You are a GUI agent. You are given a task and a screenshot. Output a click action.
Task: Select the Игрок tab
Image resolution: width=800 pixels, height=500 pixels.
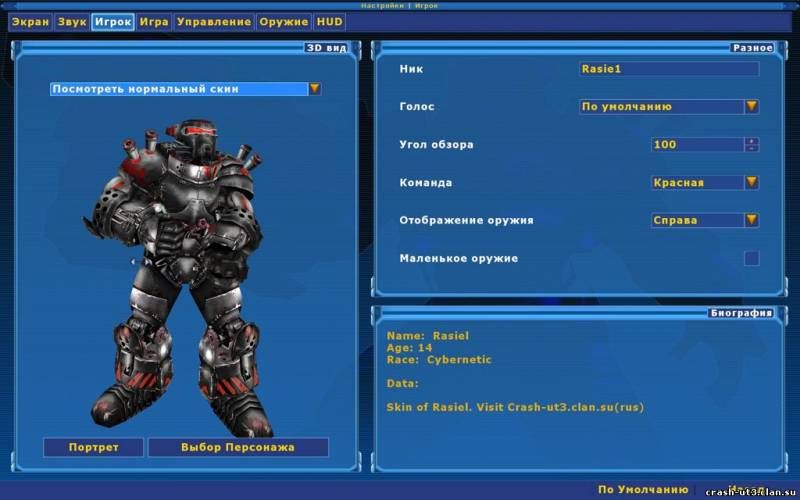[x=113, y=21]
